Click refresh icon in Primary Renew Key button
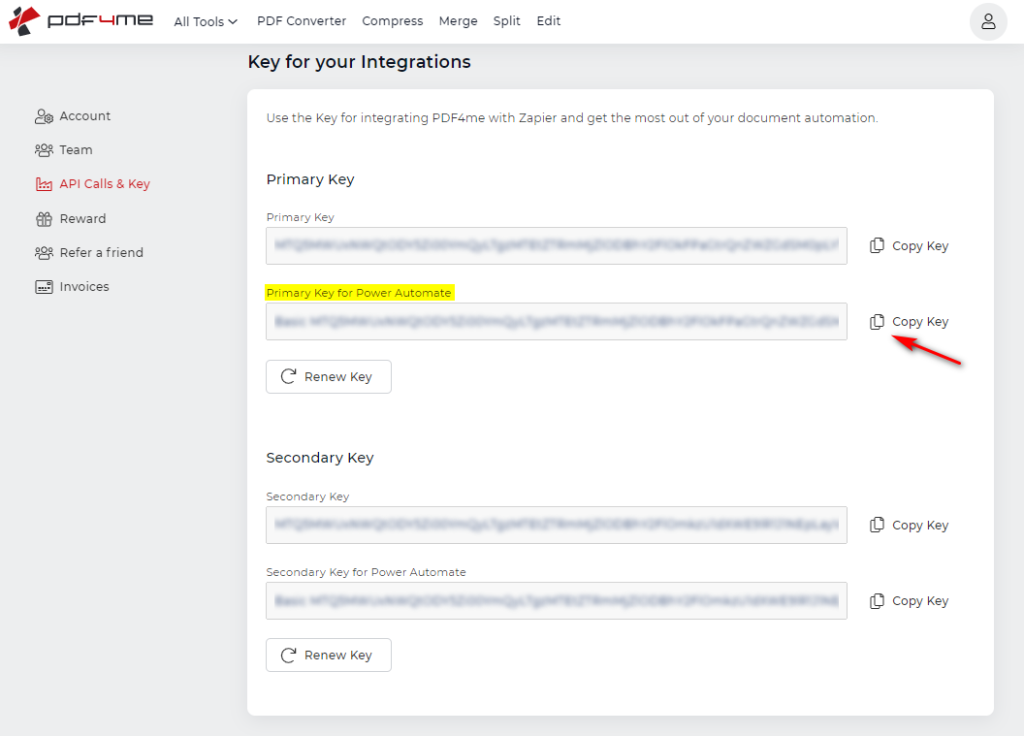The width and height of the screenshot is (1024, 736). click(288, 377)
